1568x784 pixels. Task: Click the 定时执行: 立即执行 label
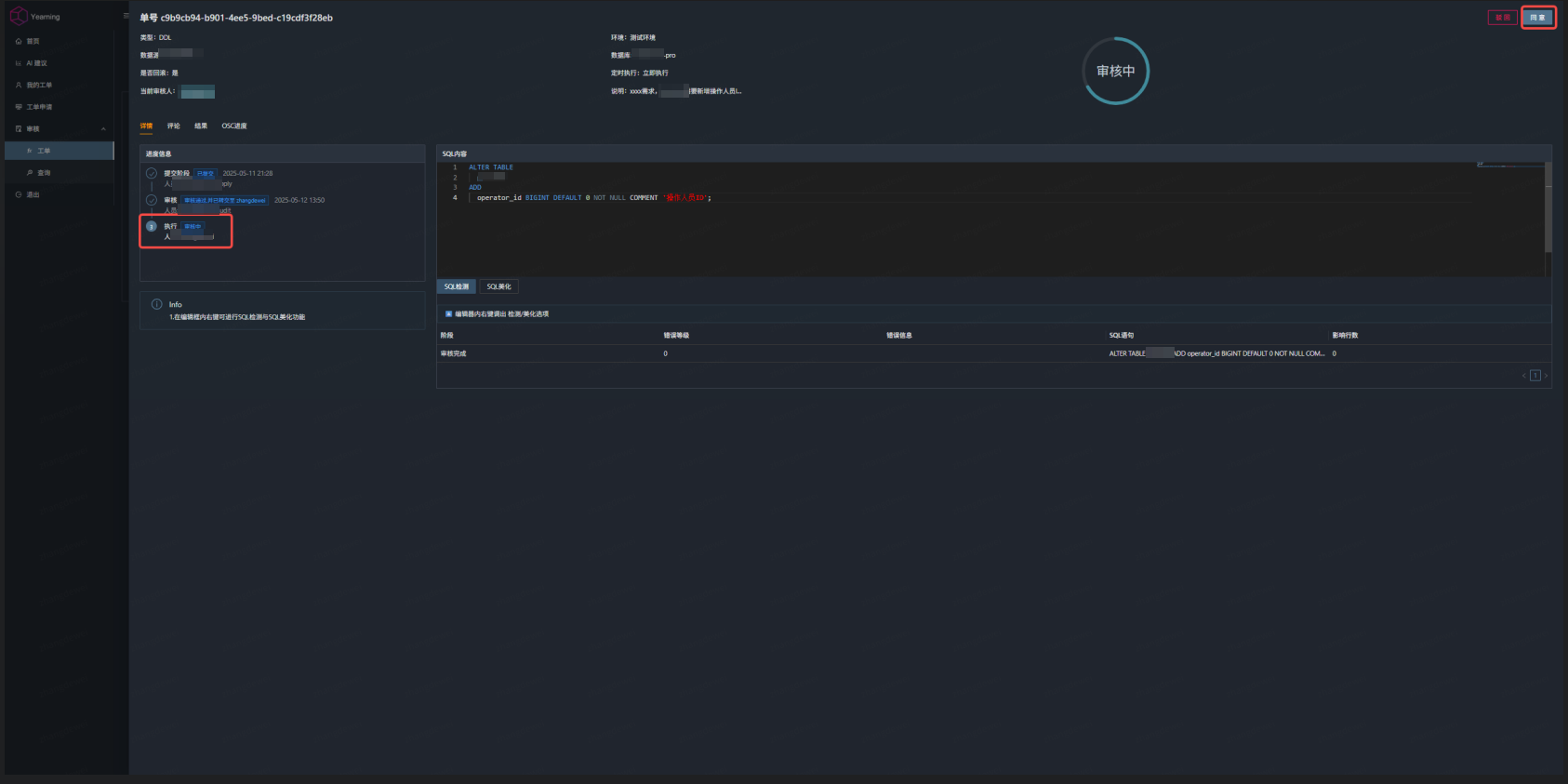point(640,73)
